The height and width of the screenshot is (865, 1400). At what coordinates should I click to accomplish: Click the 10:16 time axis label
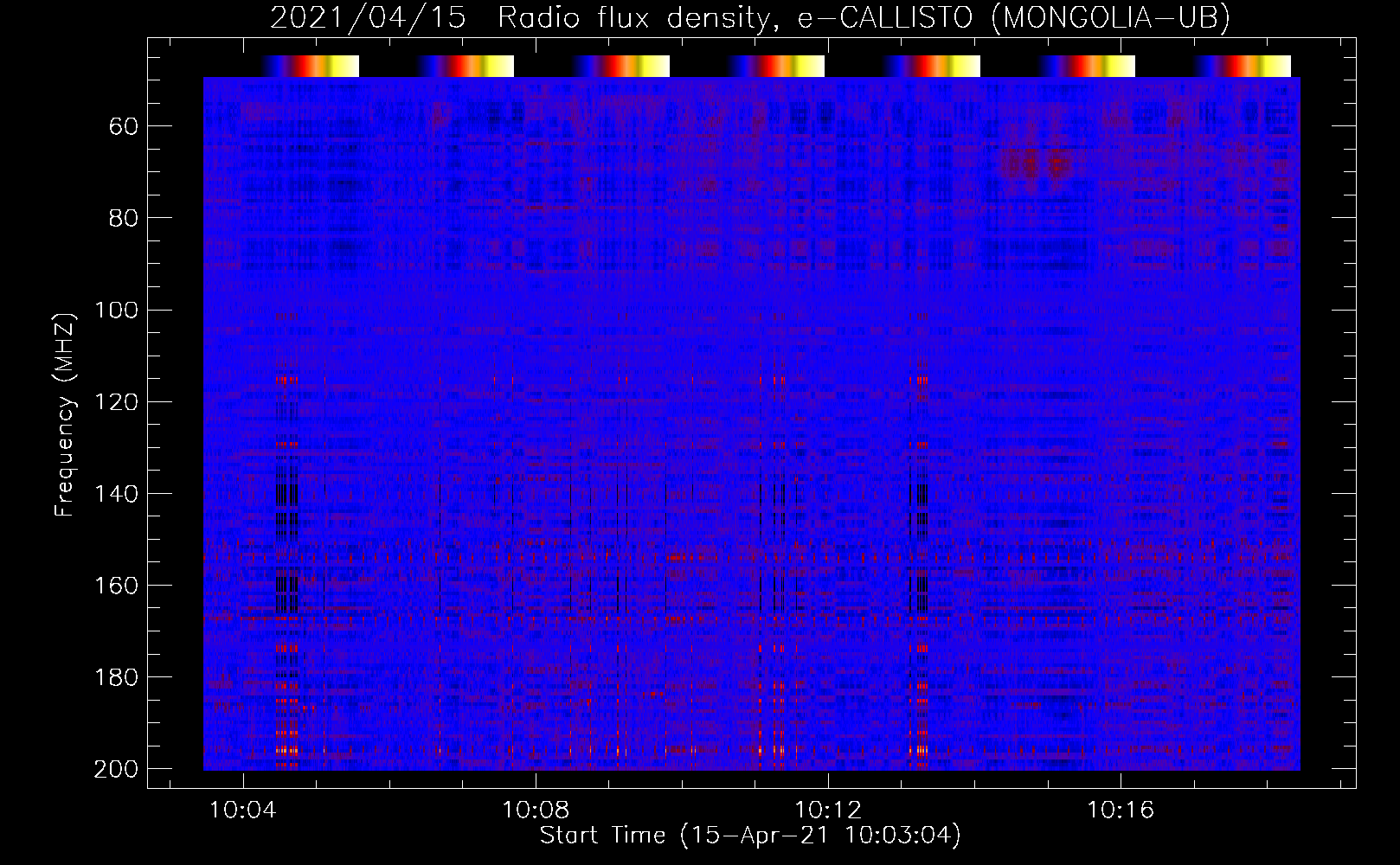pos(1121,811)
